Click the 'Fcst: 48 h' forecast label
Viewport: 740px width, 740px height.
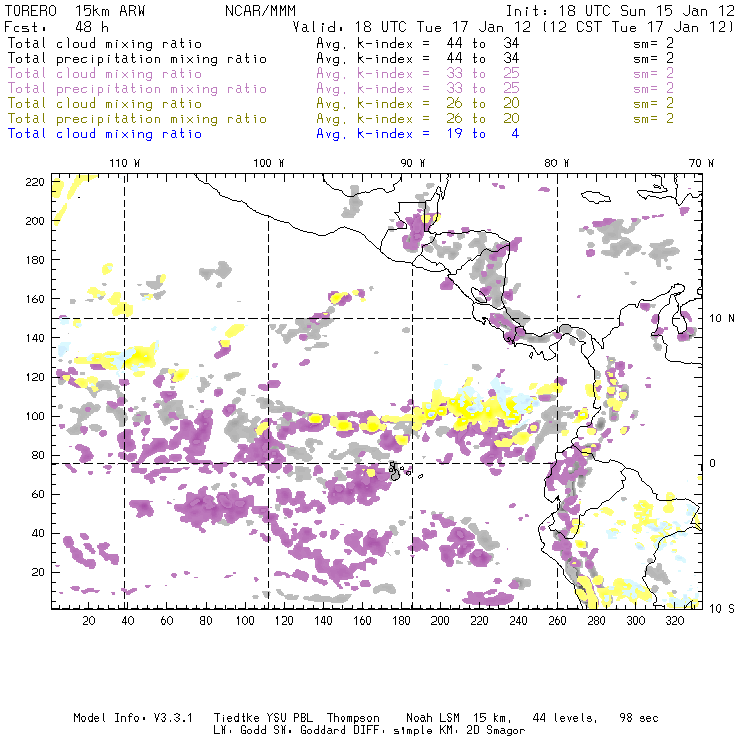click(x=57, y=27)
